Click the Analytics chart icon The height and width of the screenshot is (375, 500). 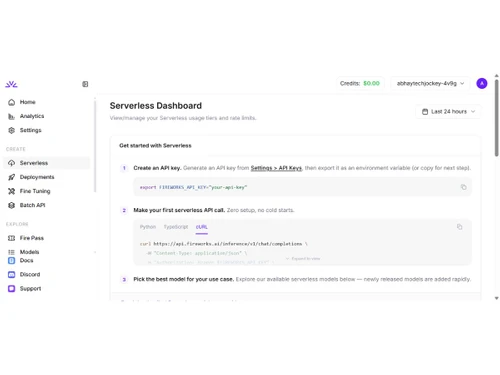pyautogui.click(x=11, y=116)
